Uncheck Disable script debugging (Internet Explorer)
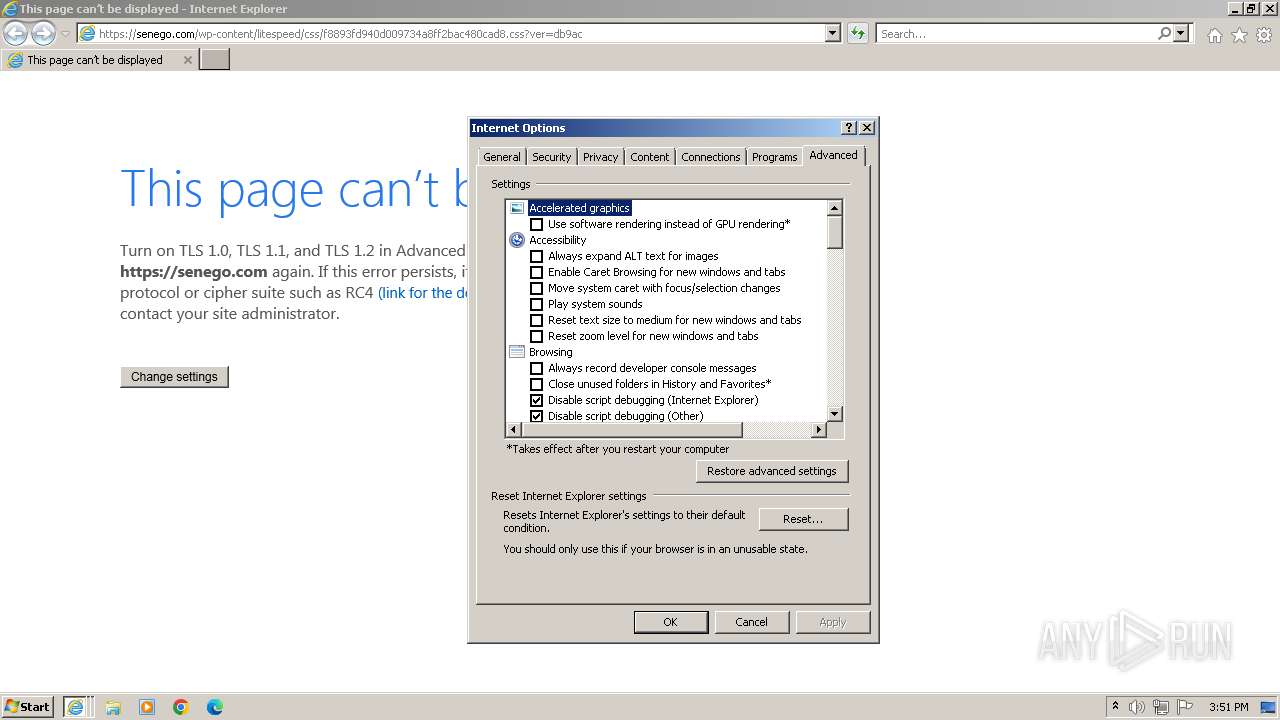The width and height of the screenshot is (1280, 720). [537, 400]
